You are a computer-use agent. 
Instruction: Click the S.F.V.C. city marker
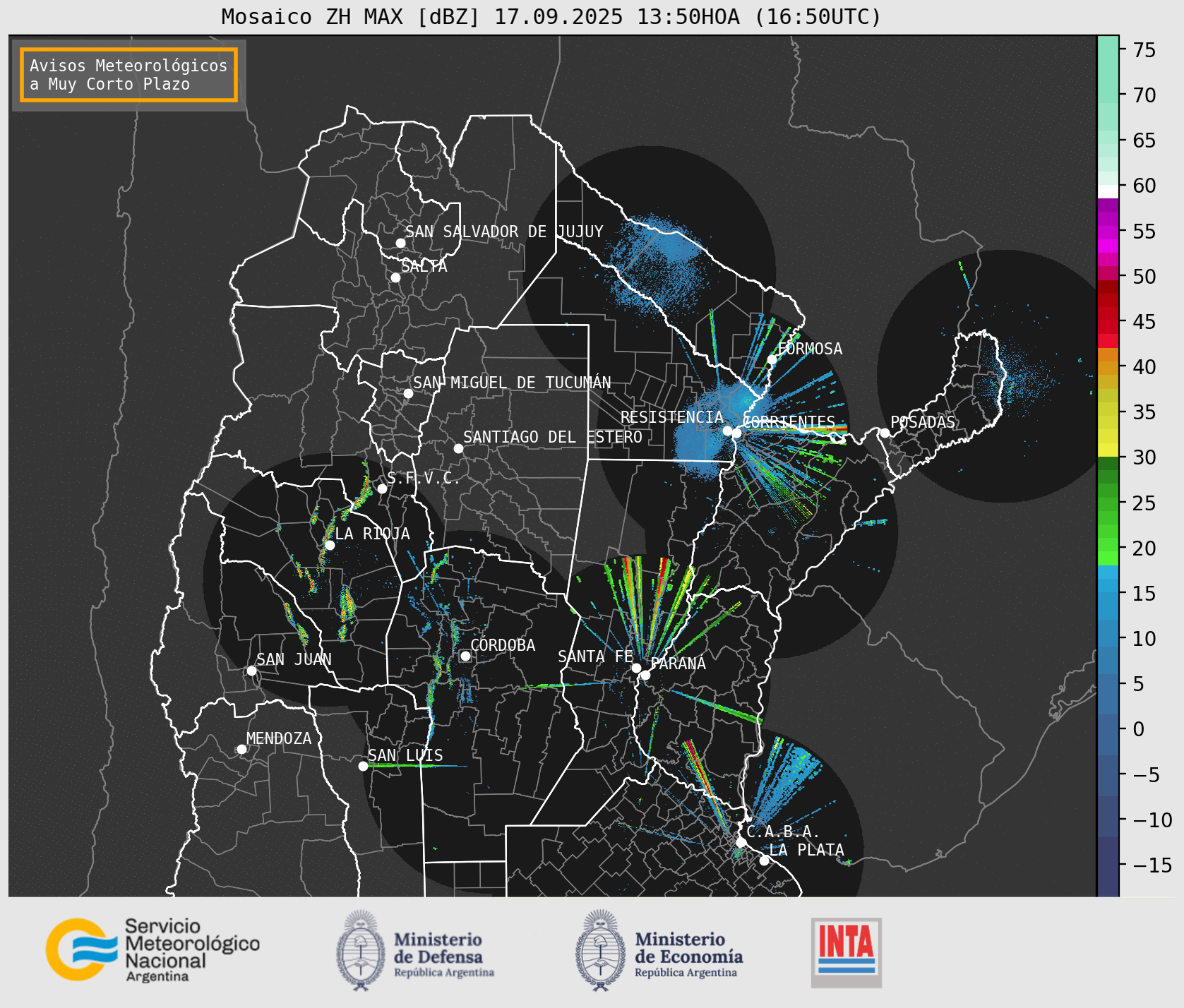pos(382,488)
